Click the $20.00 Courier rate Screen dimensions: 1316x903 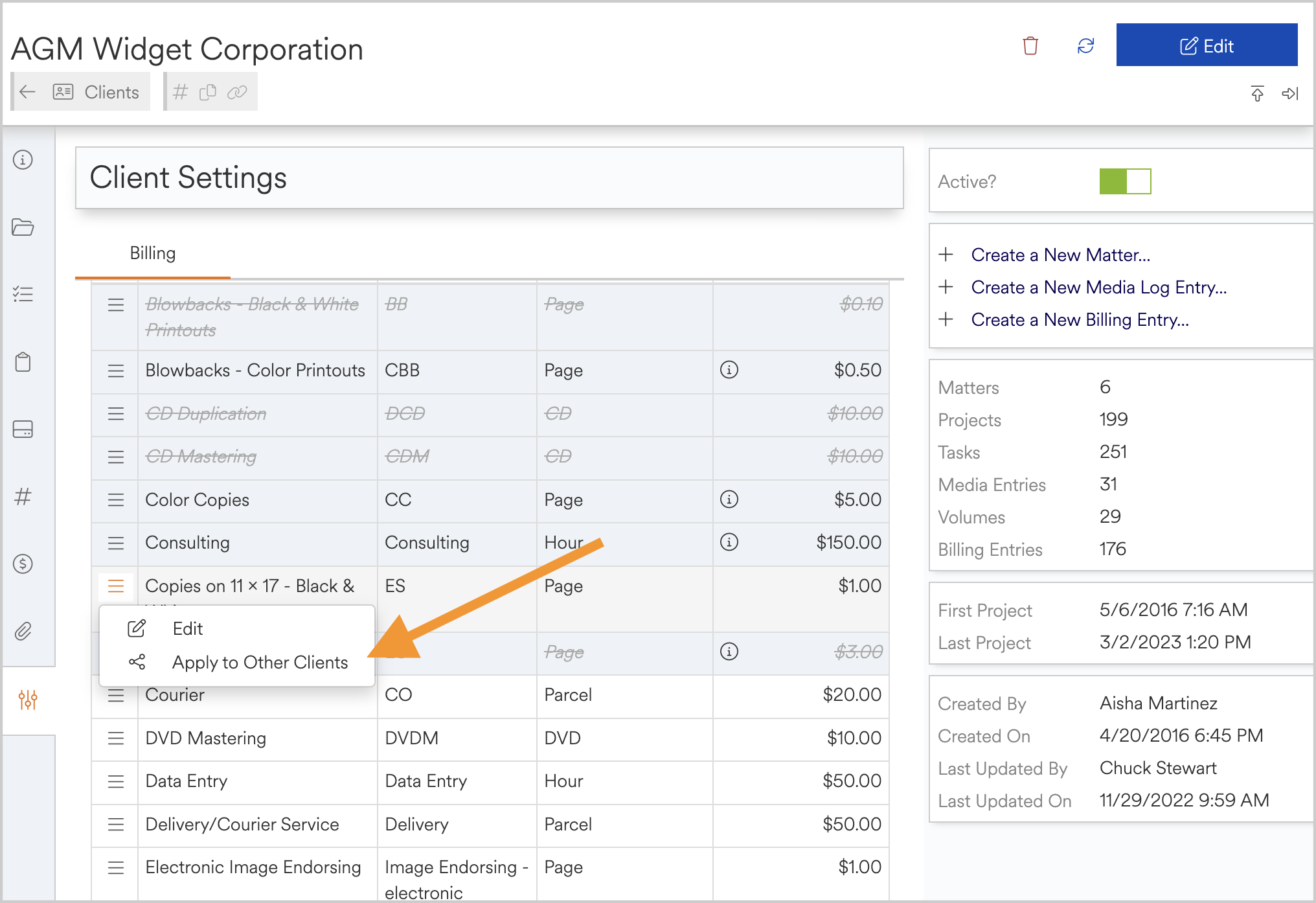coord(852,694)
